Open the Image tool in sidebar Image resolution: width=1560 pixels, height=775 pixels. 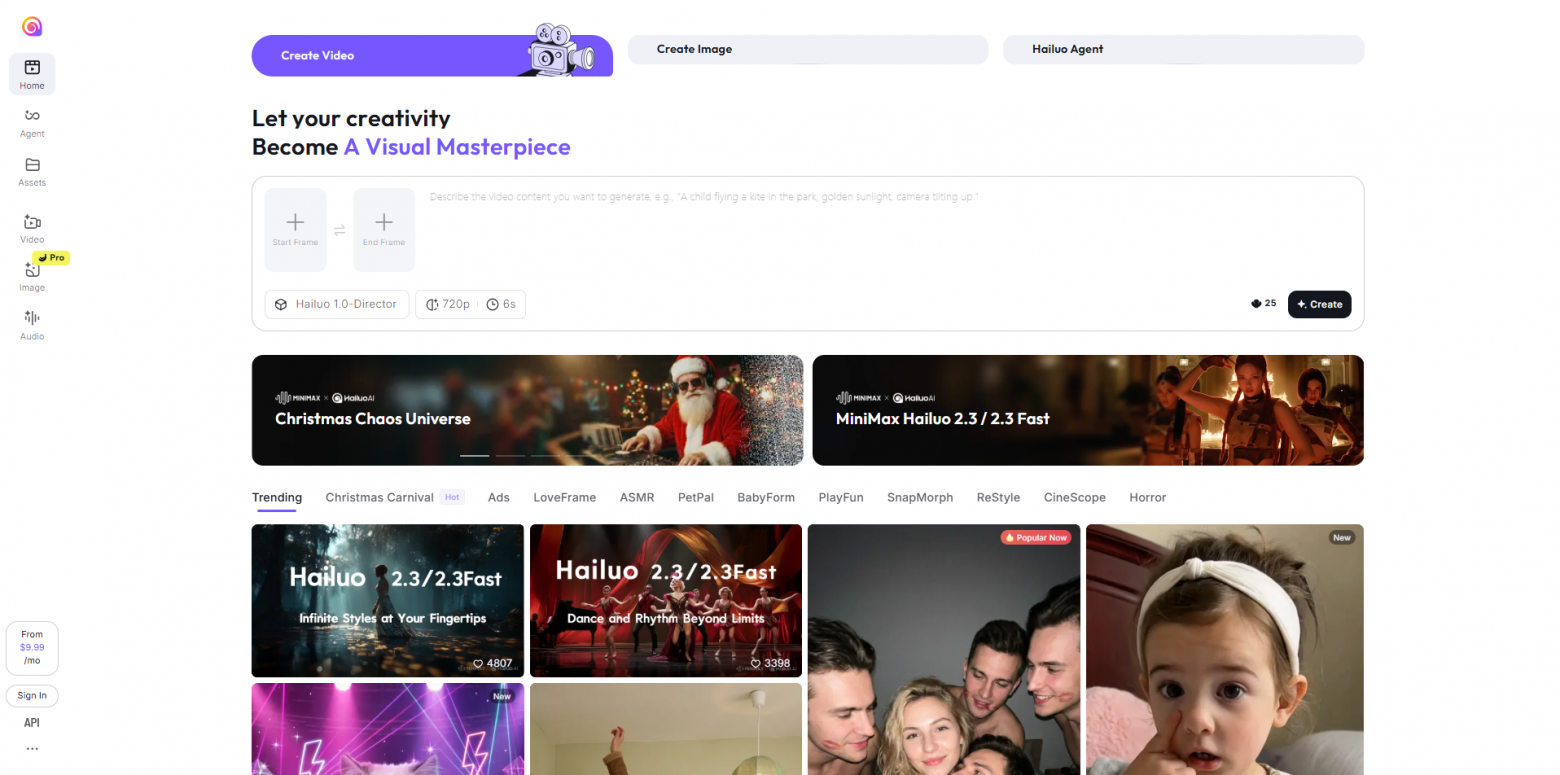click(32, 270)
